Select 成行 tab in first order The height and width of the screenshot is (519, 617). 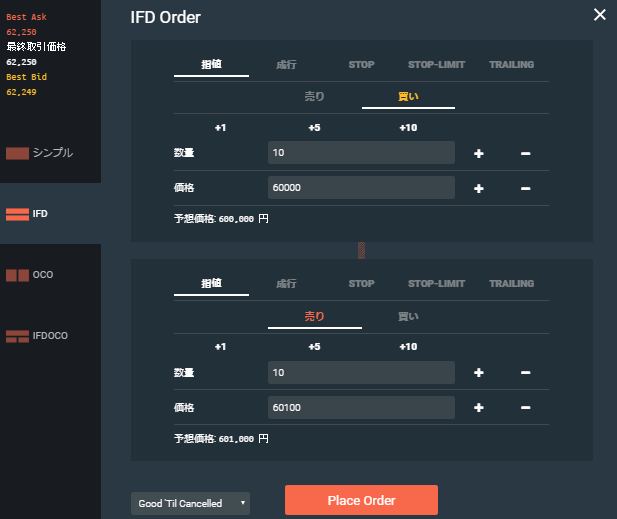pyautogui.click(x=286, y=65)
